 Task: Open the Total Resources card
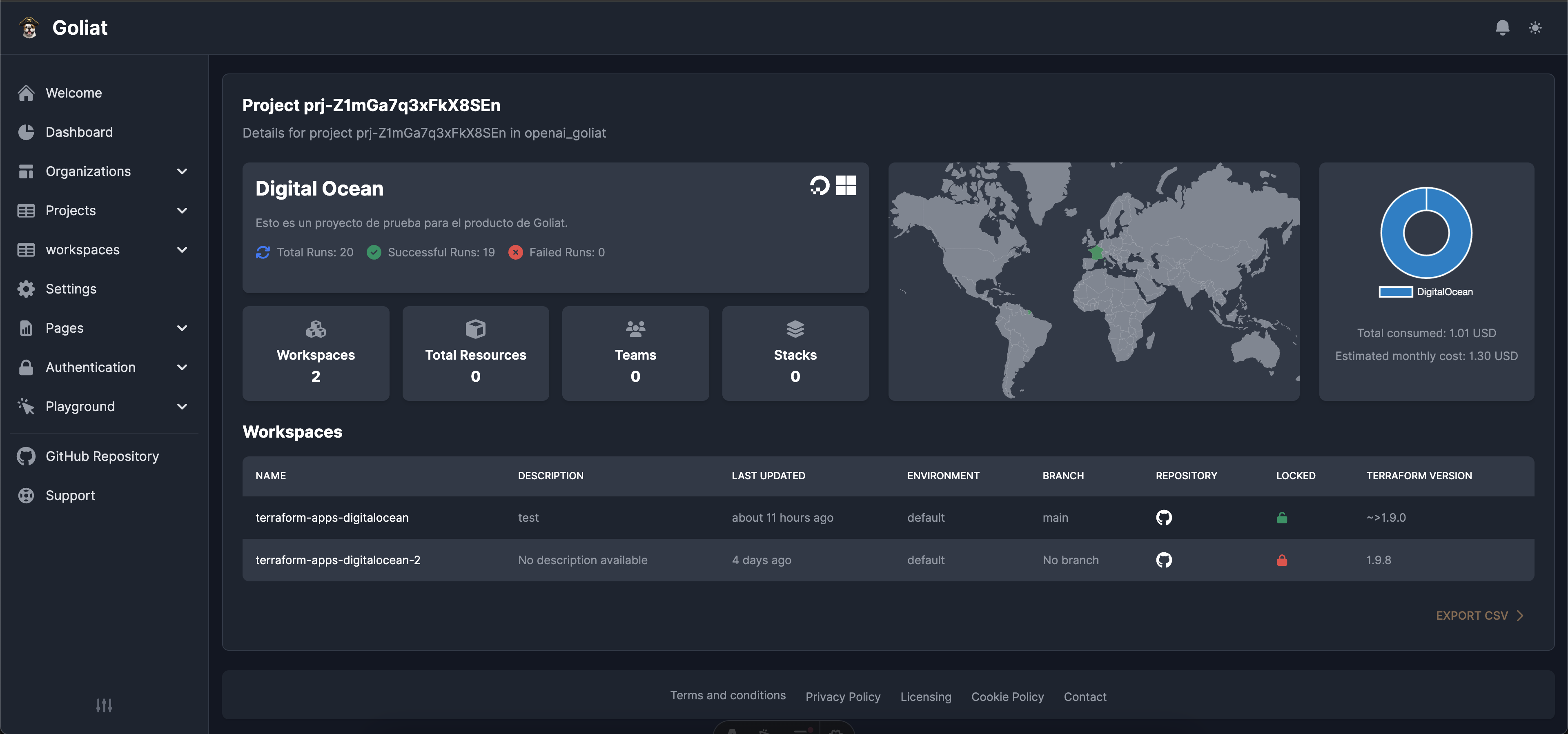[475, 353]
